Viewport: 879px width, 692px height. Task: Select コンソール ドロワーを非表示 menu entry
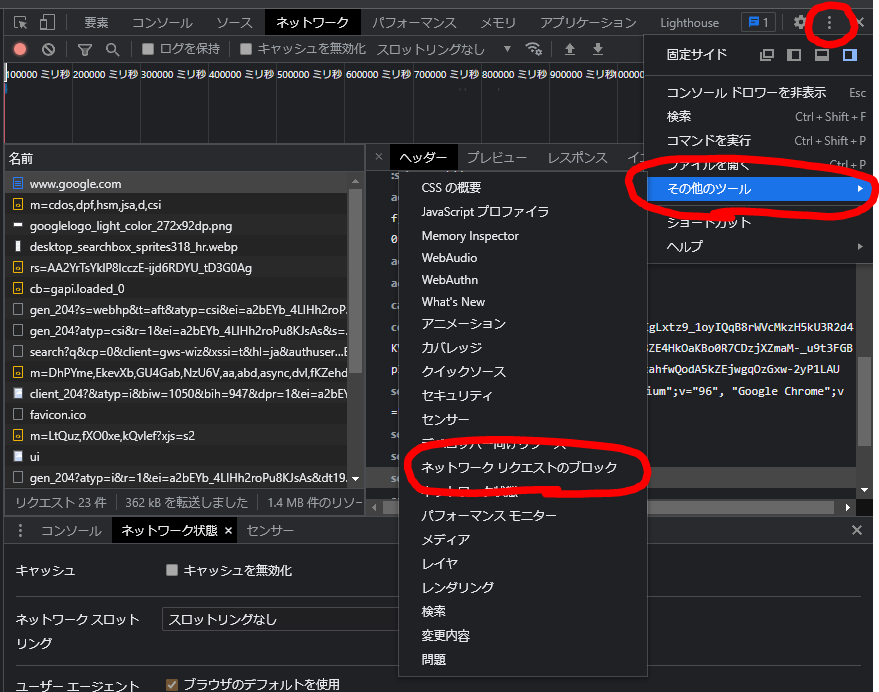tap(758, 93)
